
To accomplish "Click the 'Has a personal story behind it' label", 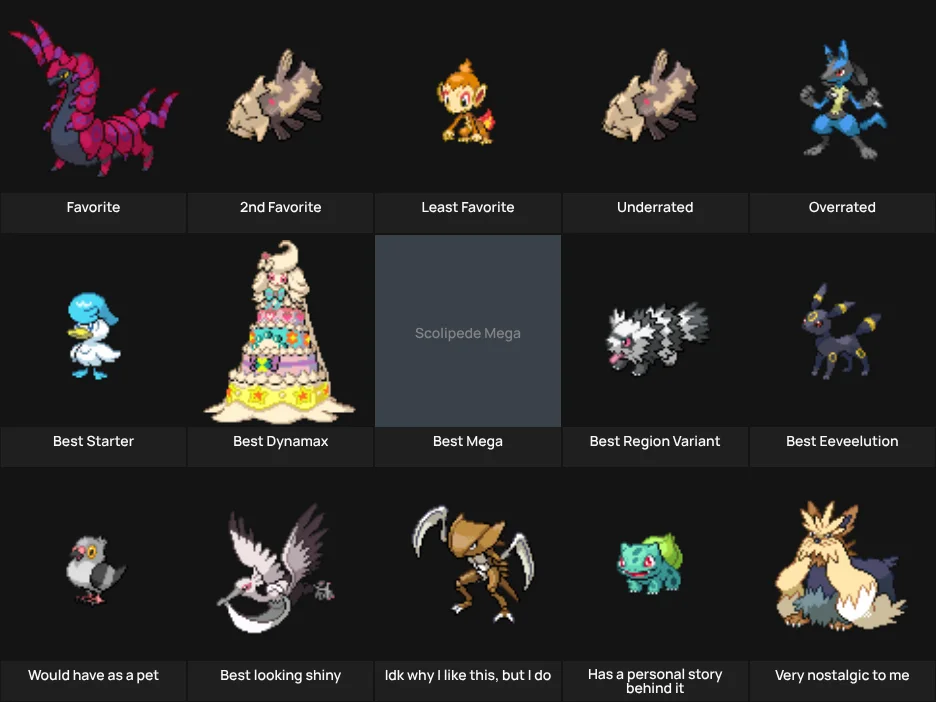I will 655,681.
